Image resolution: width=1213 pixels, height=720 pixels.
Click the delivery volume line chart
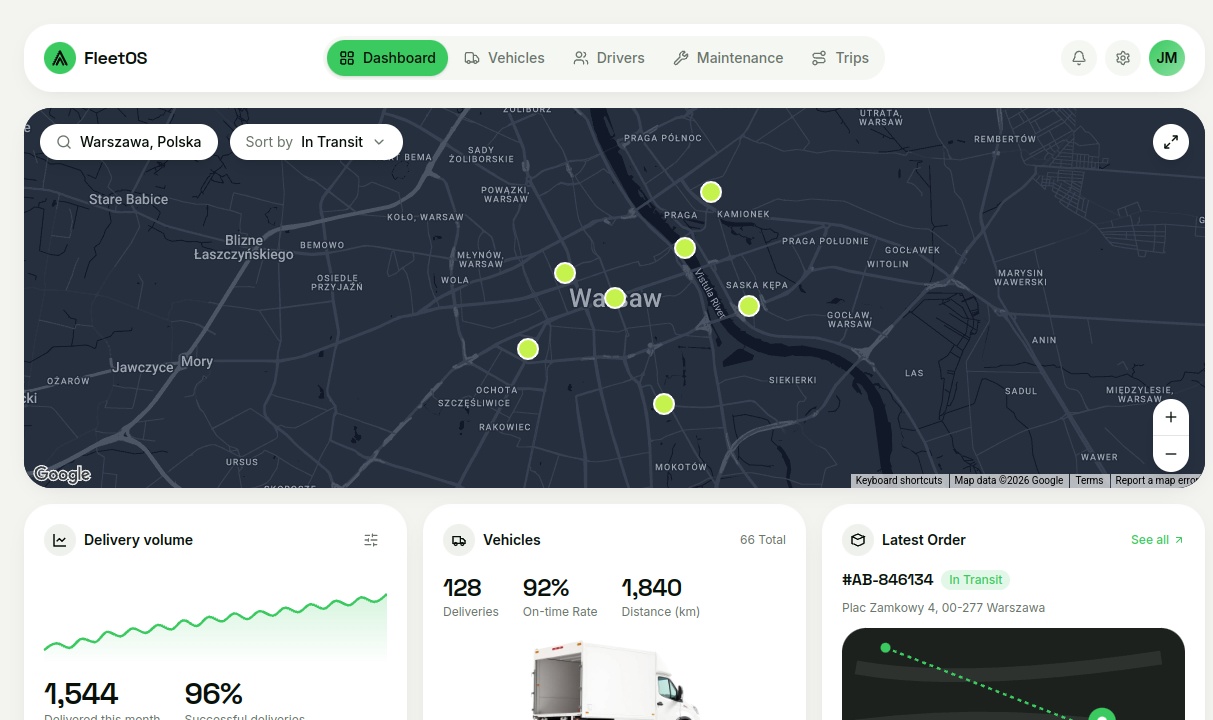click(x=215, y=625)
